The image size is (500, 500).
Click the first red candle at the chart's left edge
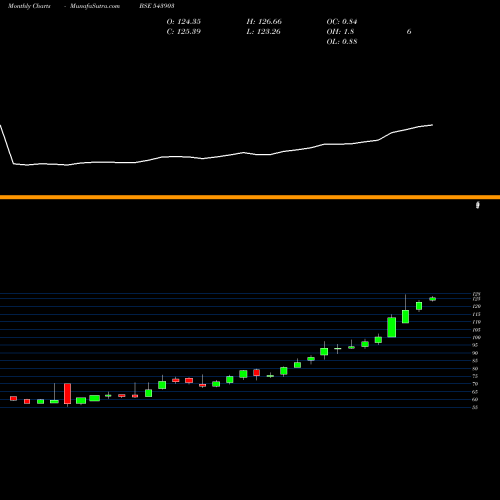pos(13,398)
